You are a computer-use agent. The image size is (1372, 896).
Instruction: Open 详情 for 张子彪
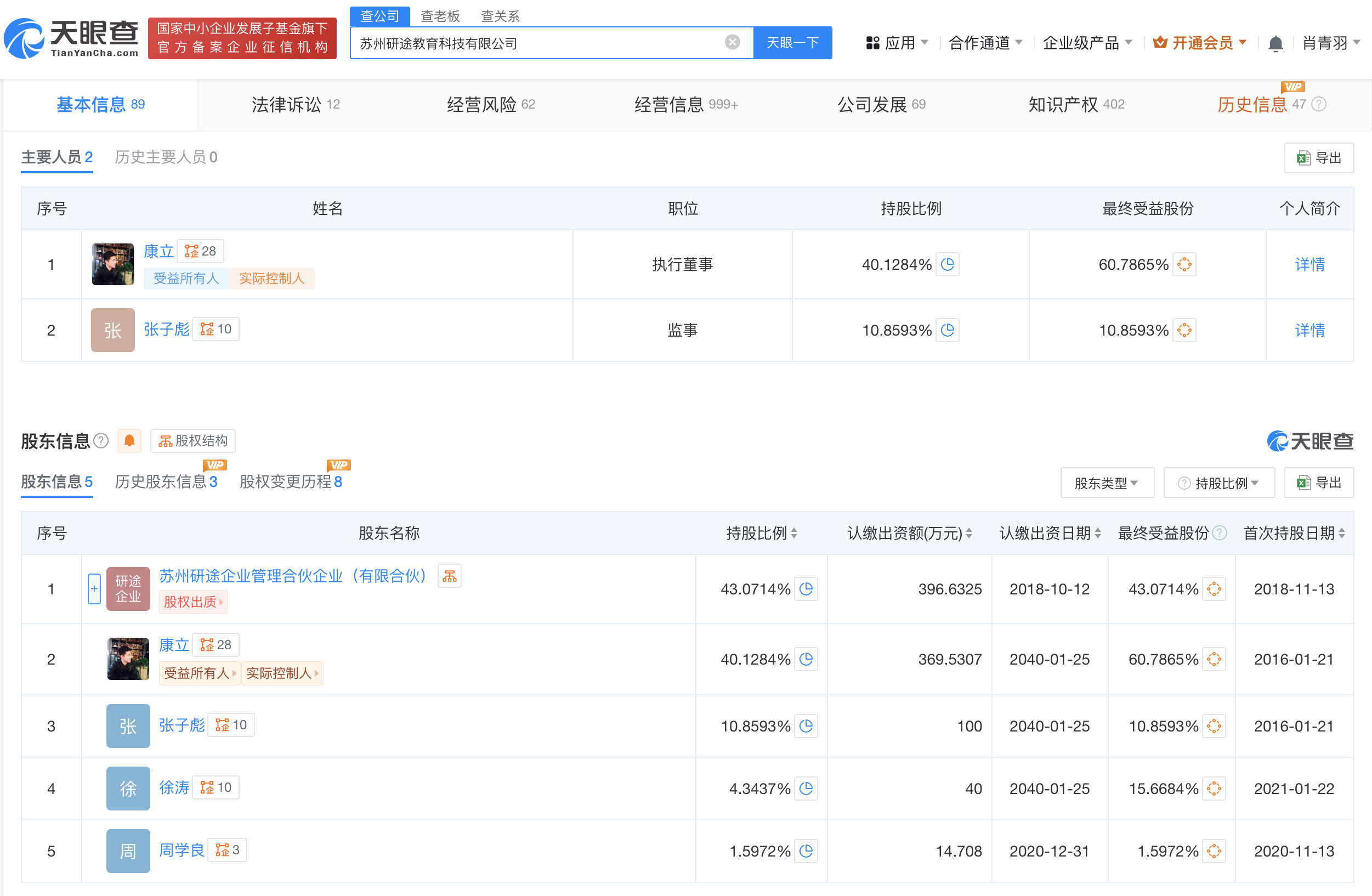1309,330
